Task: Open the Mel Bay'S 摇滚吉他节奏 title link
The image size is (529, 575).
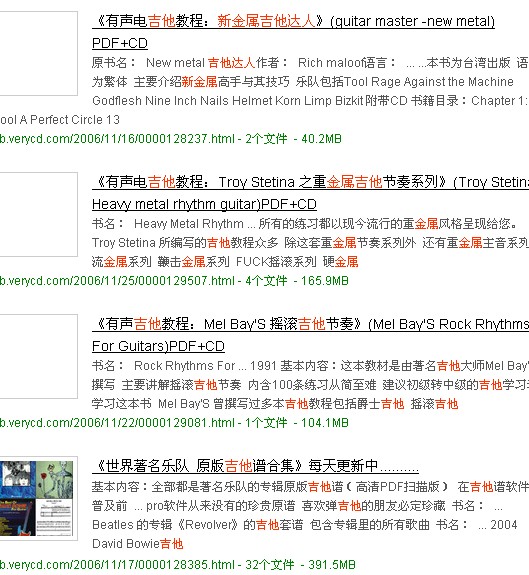Action: (x=311, y=335)
